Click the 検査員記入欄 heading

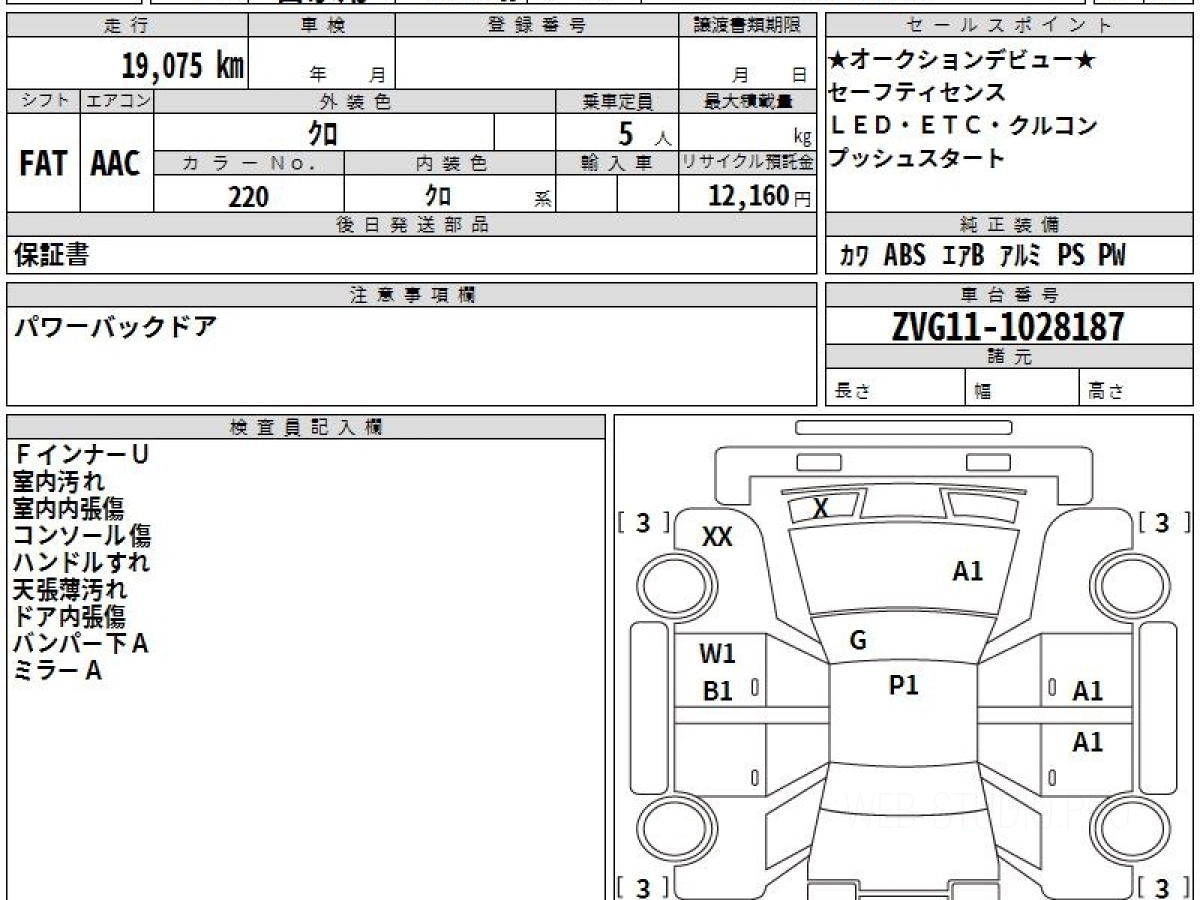click(306, 427)
